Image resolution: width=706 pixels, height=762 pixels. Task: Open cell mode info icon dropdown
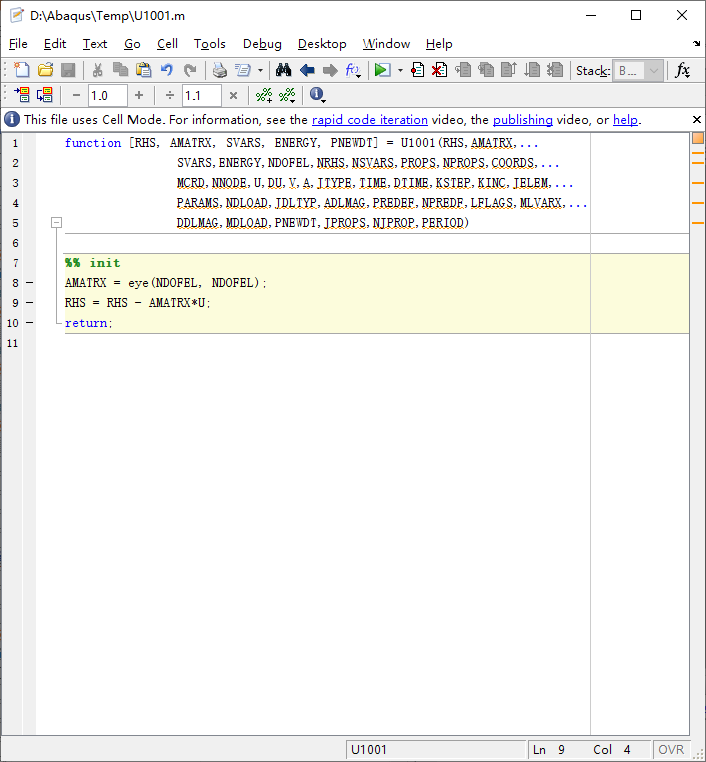[x=317, y=95]
